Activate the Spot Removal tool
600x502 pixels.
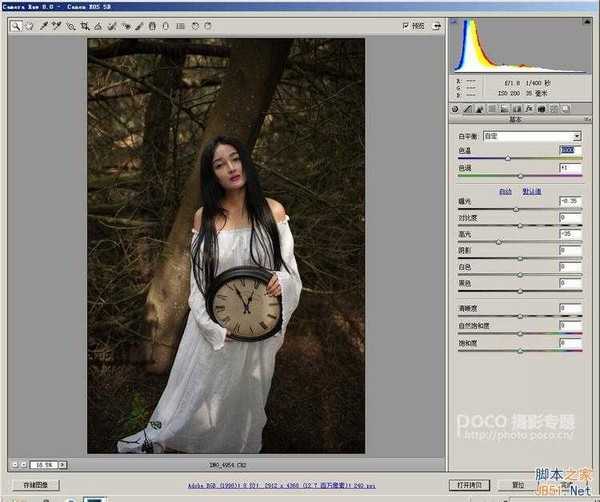pyautogui.click(x=113, y=25)
